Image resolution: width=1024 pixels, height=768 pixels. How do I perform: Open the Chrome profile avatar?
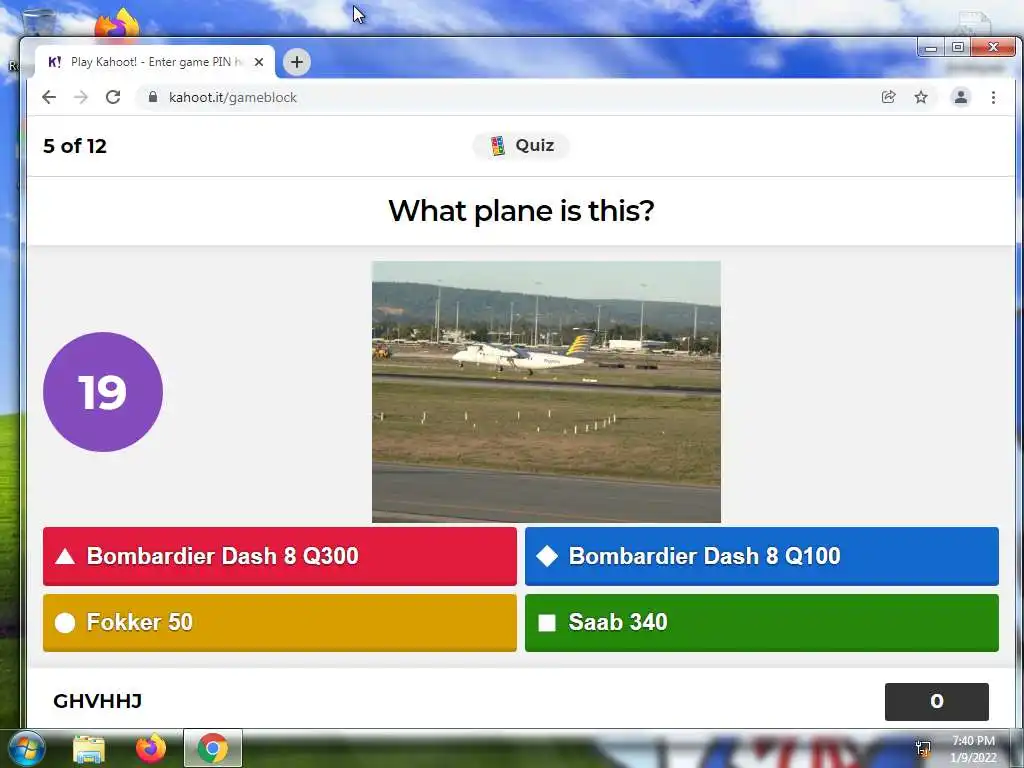pos(961,97)
